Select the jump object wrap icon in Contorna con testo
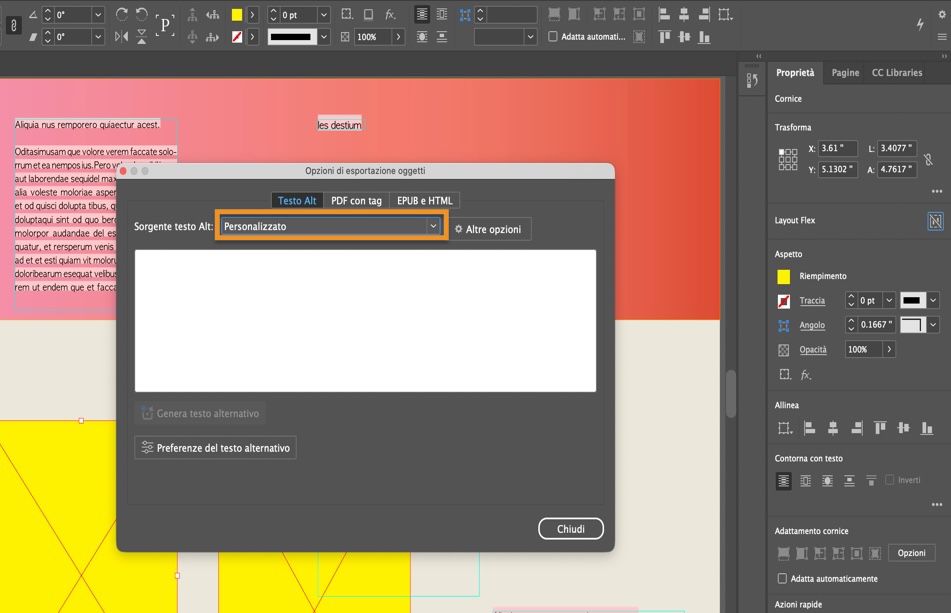 point(849,481)
